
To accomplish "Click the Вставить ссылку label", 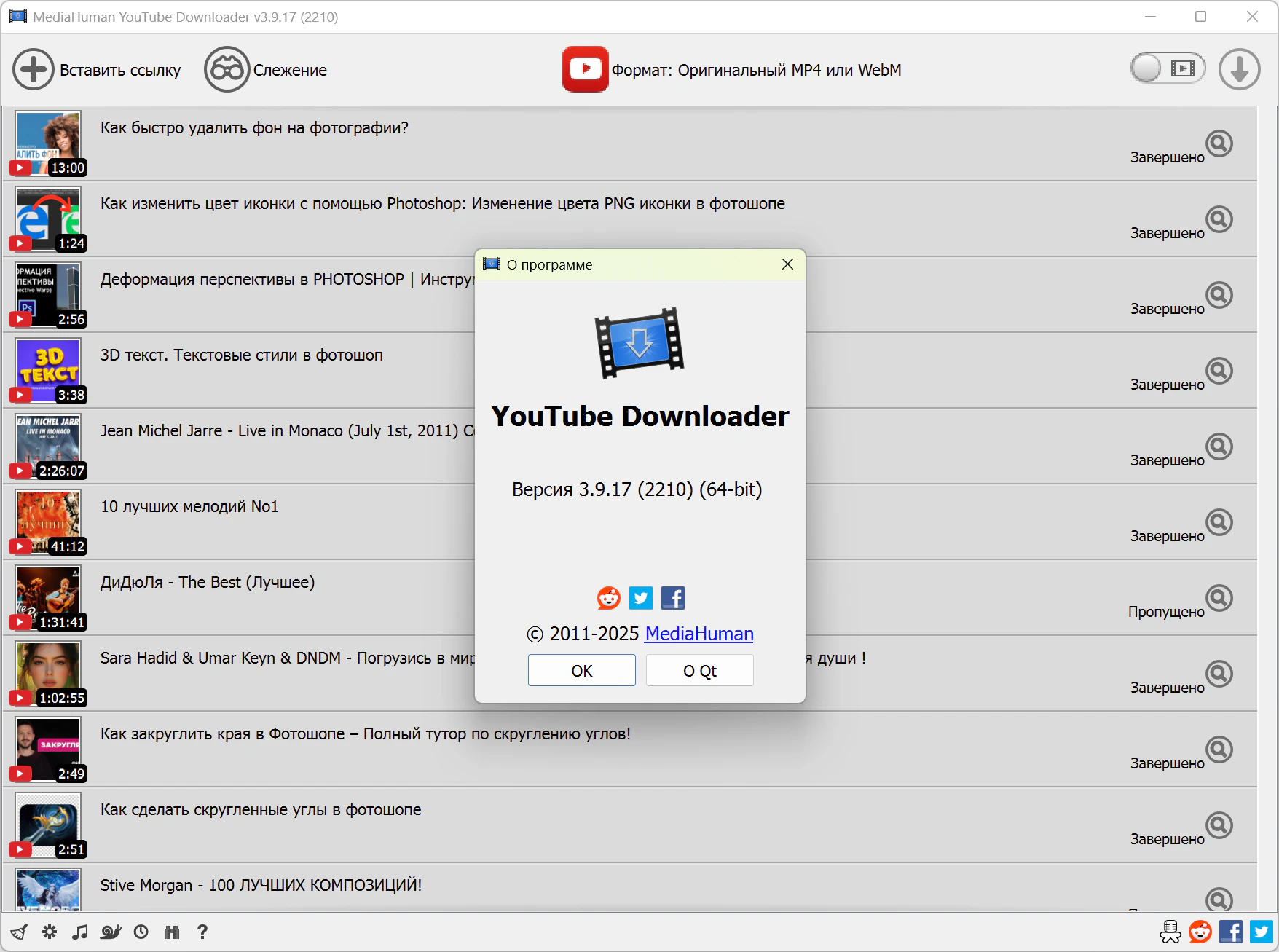I will pyautogui.click(x=120, y=71).
